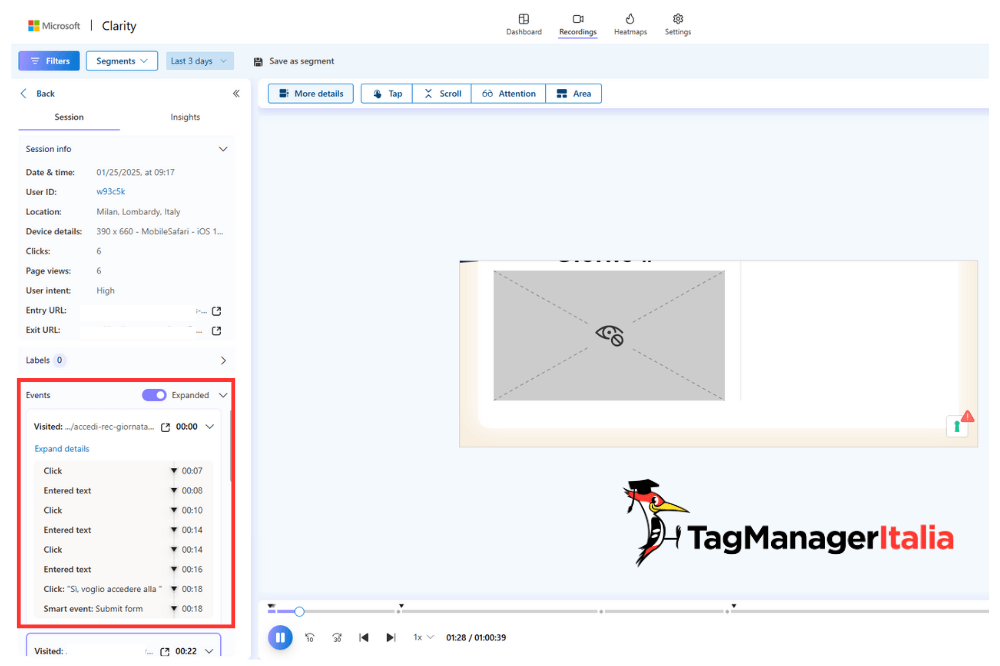Skip forward 30 seconds icon
Image resolution: width=1000 pixels, height=666 pixels.
coord(337,638)
